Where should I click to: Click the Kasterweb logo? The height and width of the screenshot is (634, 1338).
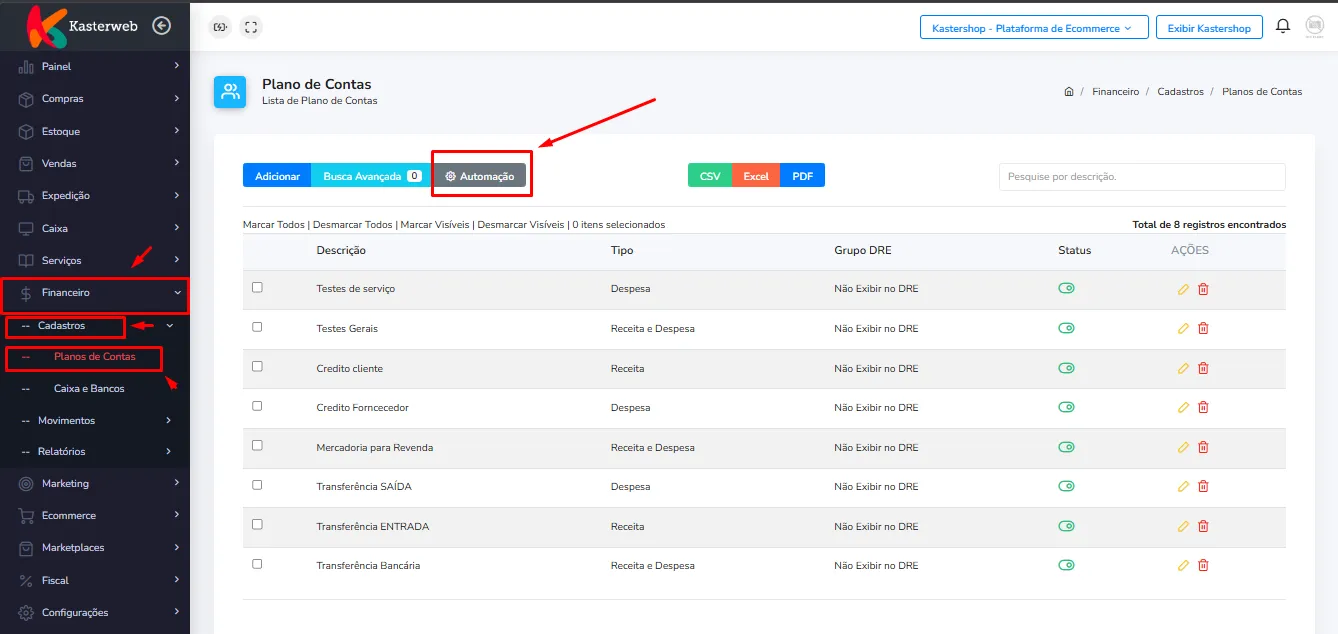click(82, 27)
